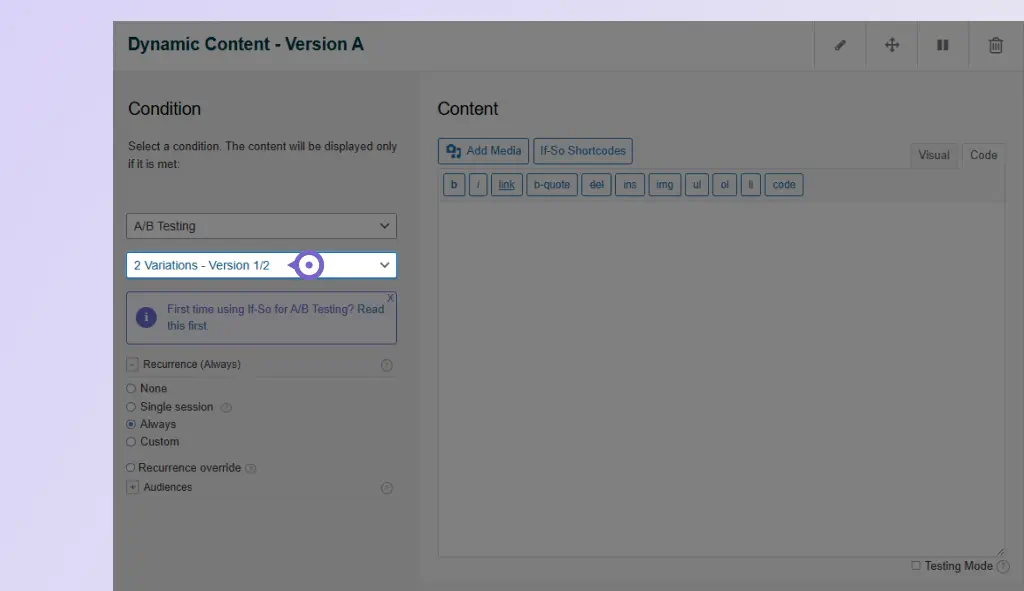1024x591 pixels.
Task: Click the ins formatting button
Action: pos(630,185)
